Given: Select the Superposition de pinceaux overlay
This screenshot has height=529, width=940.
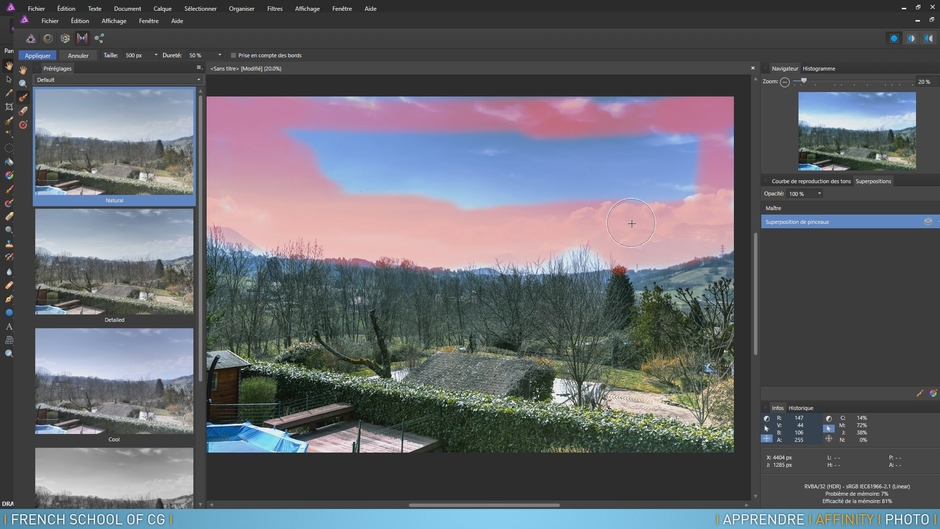Looking at the screenshot, I should tap(850, 222).
